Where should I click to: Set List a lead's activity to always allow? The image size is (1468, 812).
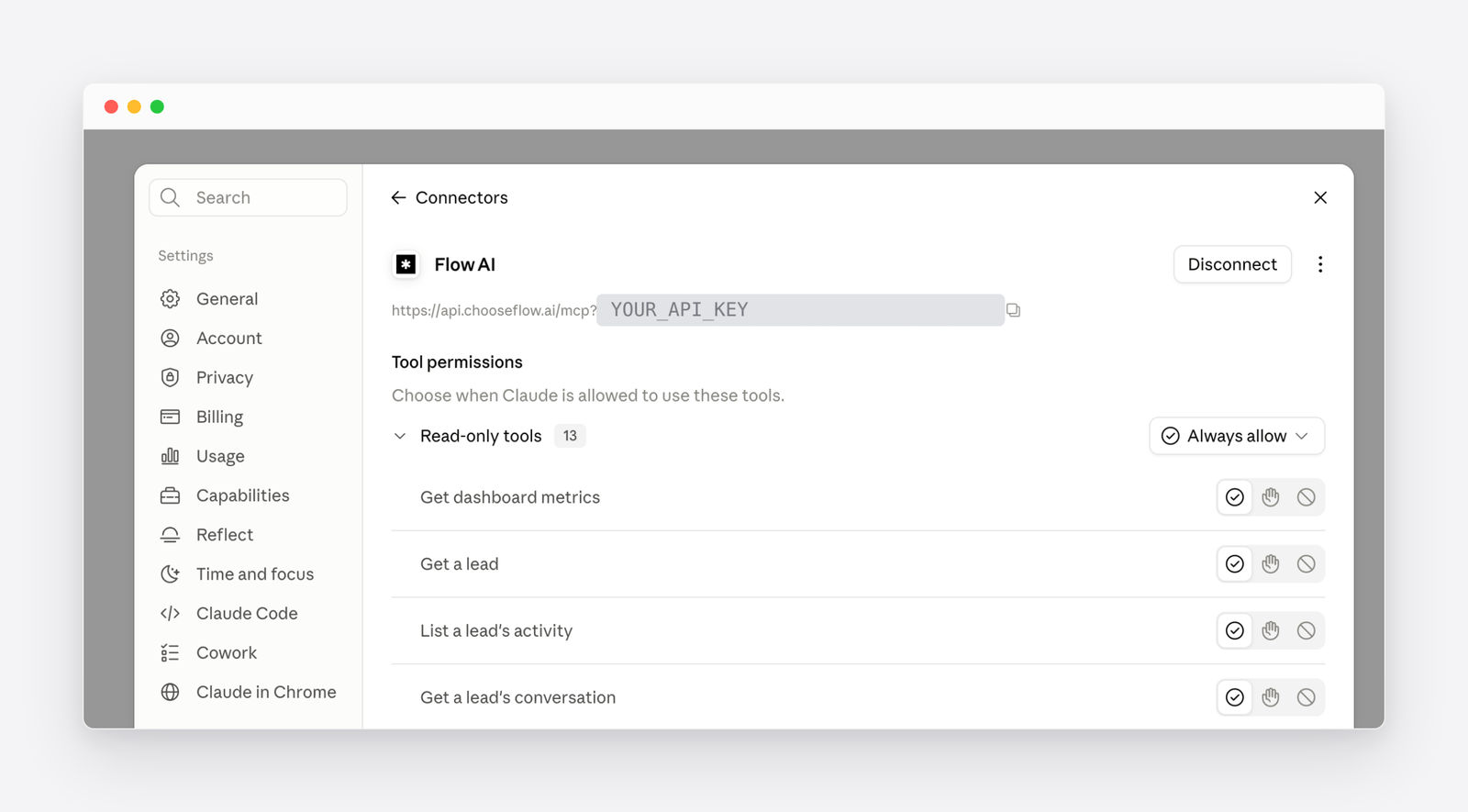tap(1235, 630)
